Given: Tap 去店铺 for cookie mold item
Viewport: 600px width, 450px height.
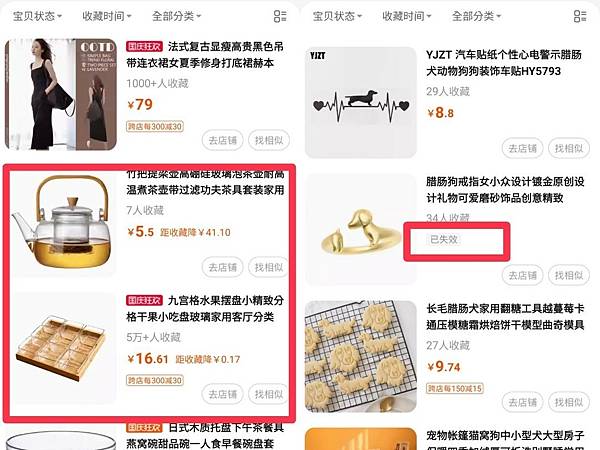Looking at the screenshot, I should (x=522, y=402).
